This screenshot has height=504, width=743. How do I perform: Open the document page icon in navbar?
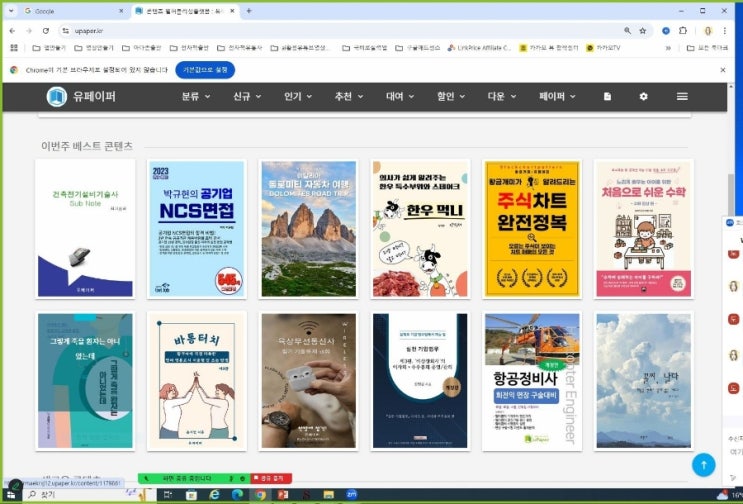(x=607, y=97)
